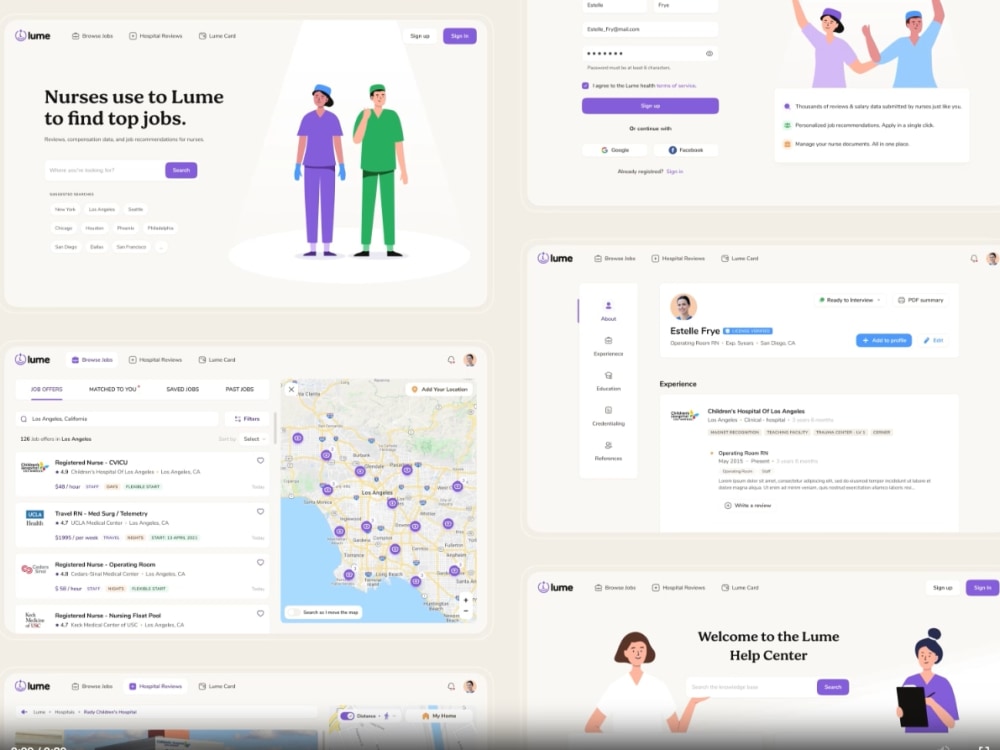1000x750 pixels.
Task: Switch to the MATCHED TO YOU tab
Action: (x=113, y=389)
